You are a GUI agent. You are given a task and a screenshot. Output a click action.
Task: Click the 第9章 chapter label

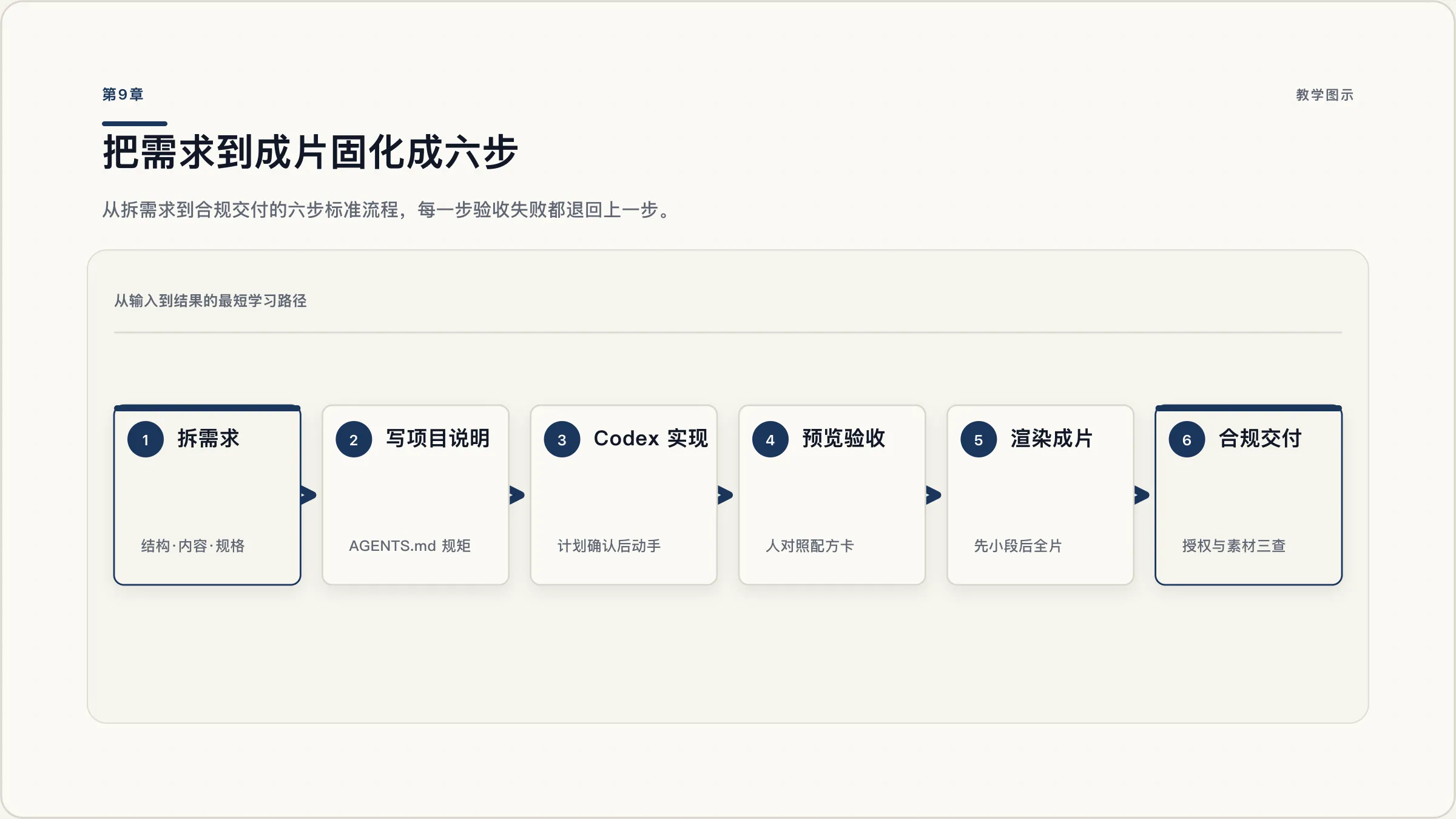[123, 95]
